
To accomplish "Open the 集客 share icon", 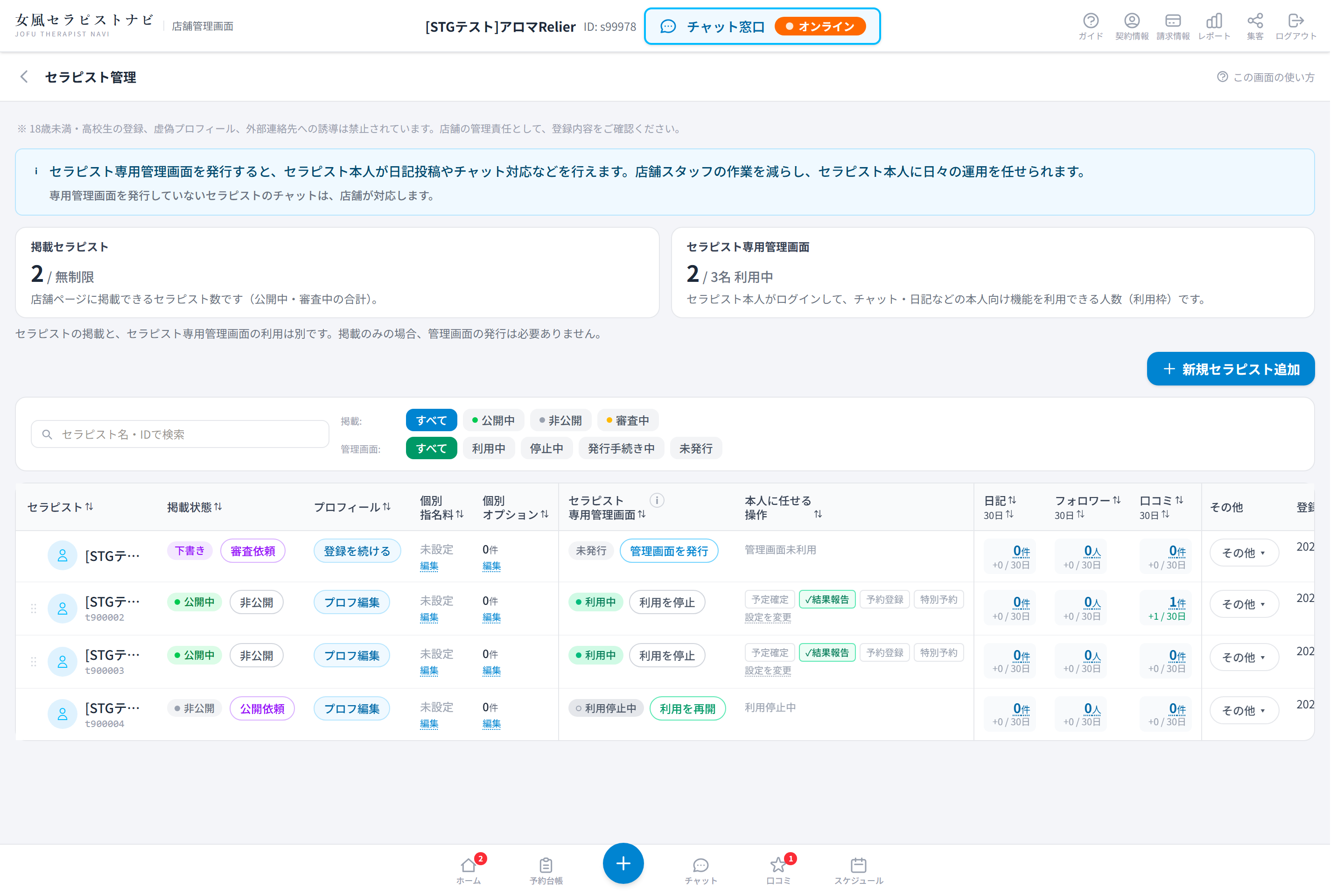I will pyautogui.click(x=1268, y=26).
